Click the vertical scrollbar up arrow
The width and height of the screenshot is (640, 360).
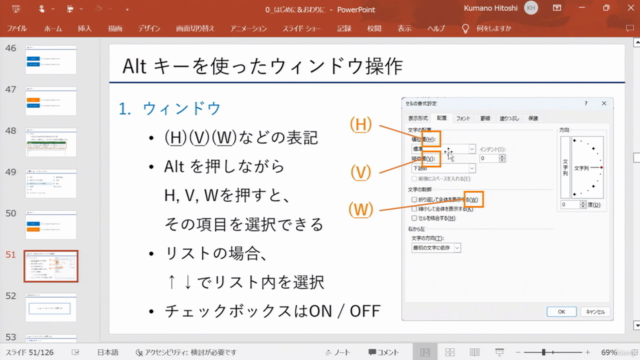click(x=636, y=42)
